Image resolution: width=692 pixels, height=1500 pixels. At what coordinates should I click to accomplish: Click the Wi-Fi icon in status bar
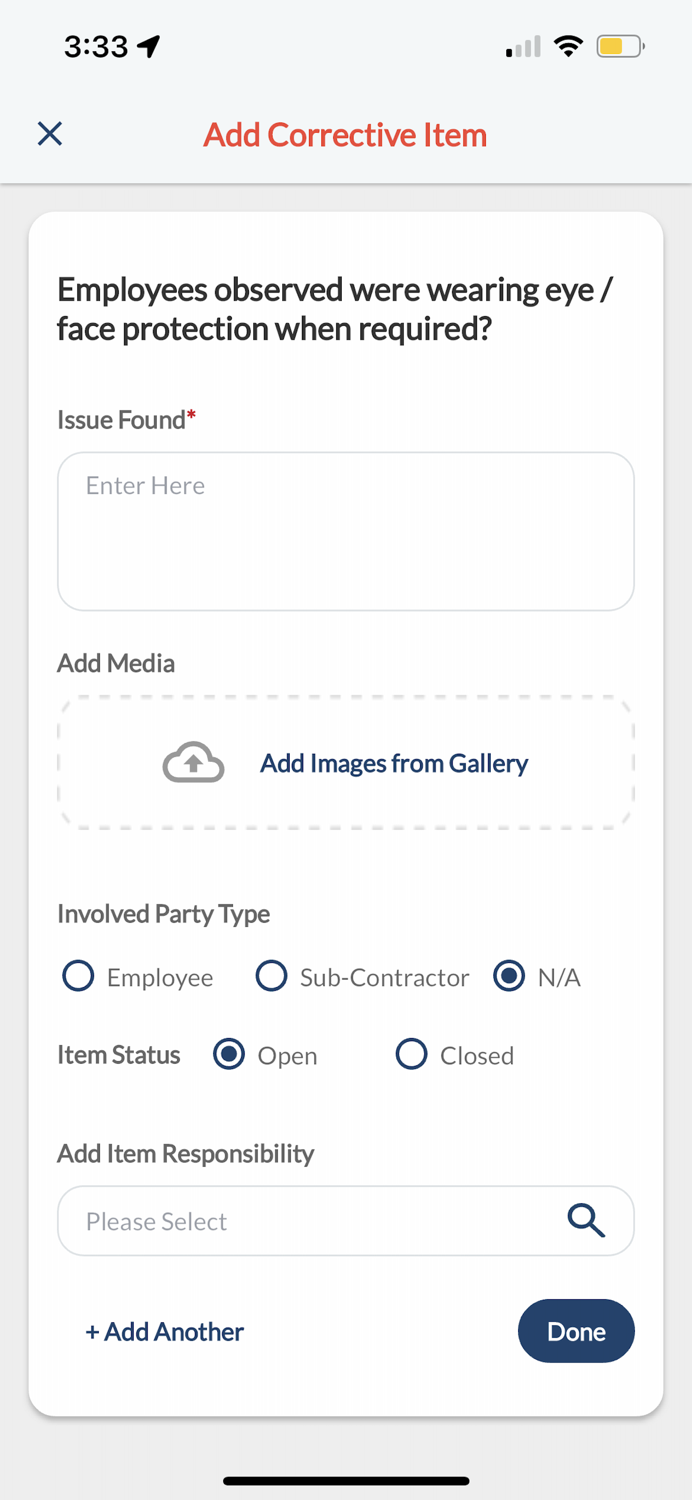click(x=568, y=45)
